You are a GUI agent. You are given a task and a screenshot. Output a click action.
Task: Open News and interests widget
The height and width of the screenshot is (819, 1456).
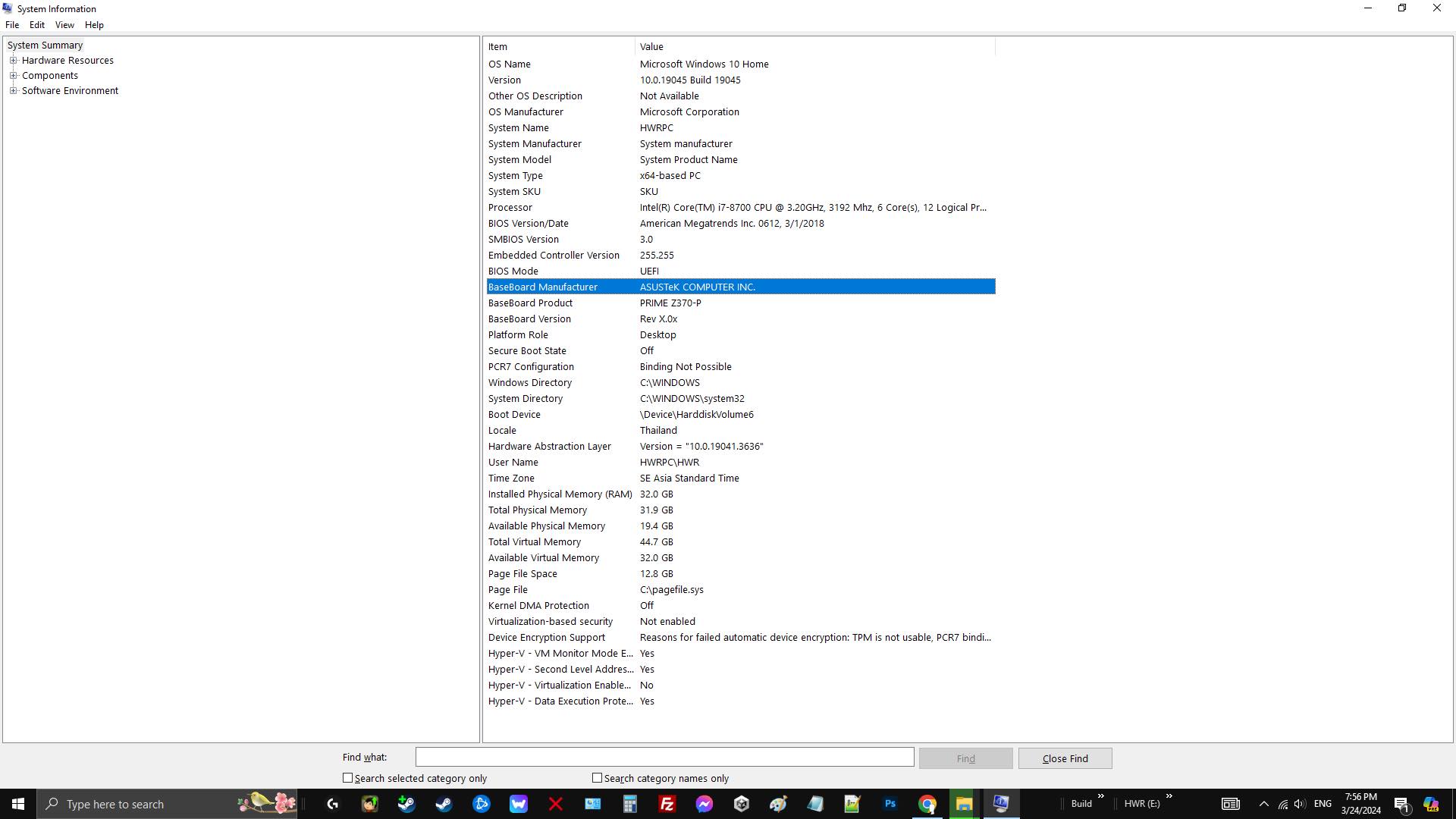pyautogui.click(x=1230, y=804)
